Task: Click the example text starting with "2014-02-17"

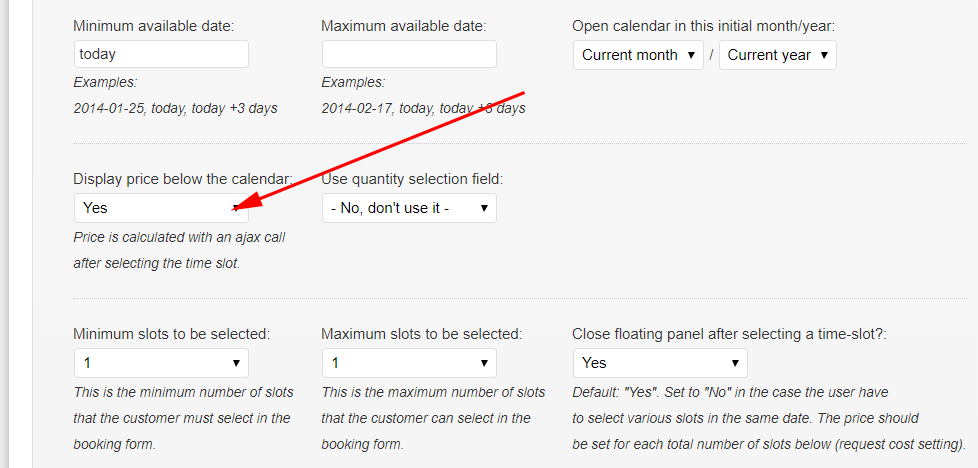Action: click(x=423, y=108)
